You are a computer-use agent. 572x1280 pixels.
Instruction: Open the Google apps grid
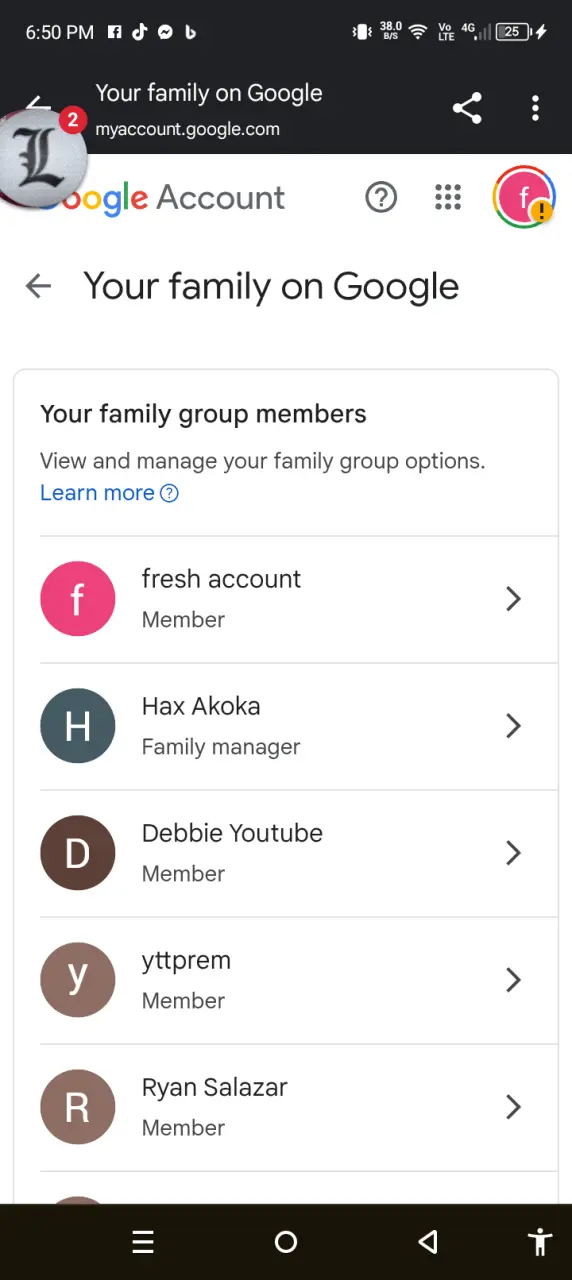point(448,197)
